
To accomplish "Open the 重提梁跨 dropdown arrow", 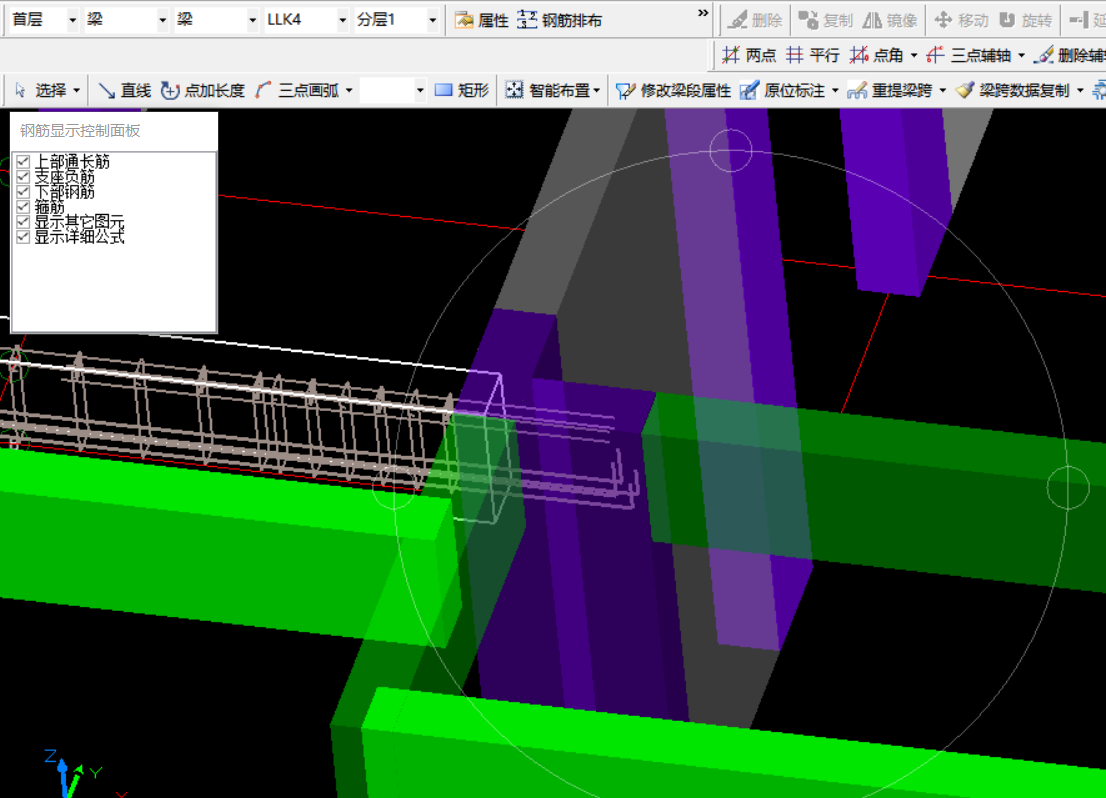I will pos(942,91).
